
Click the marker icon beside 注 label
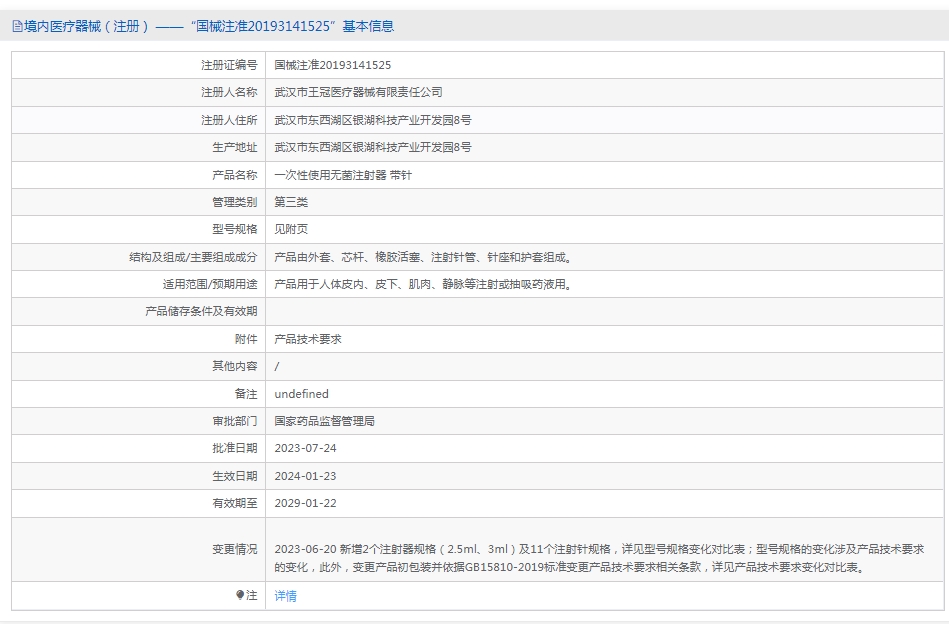click(x=240, y=595)
